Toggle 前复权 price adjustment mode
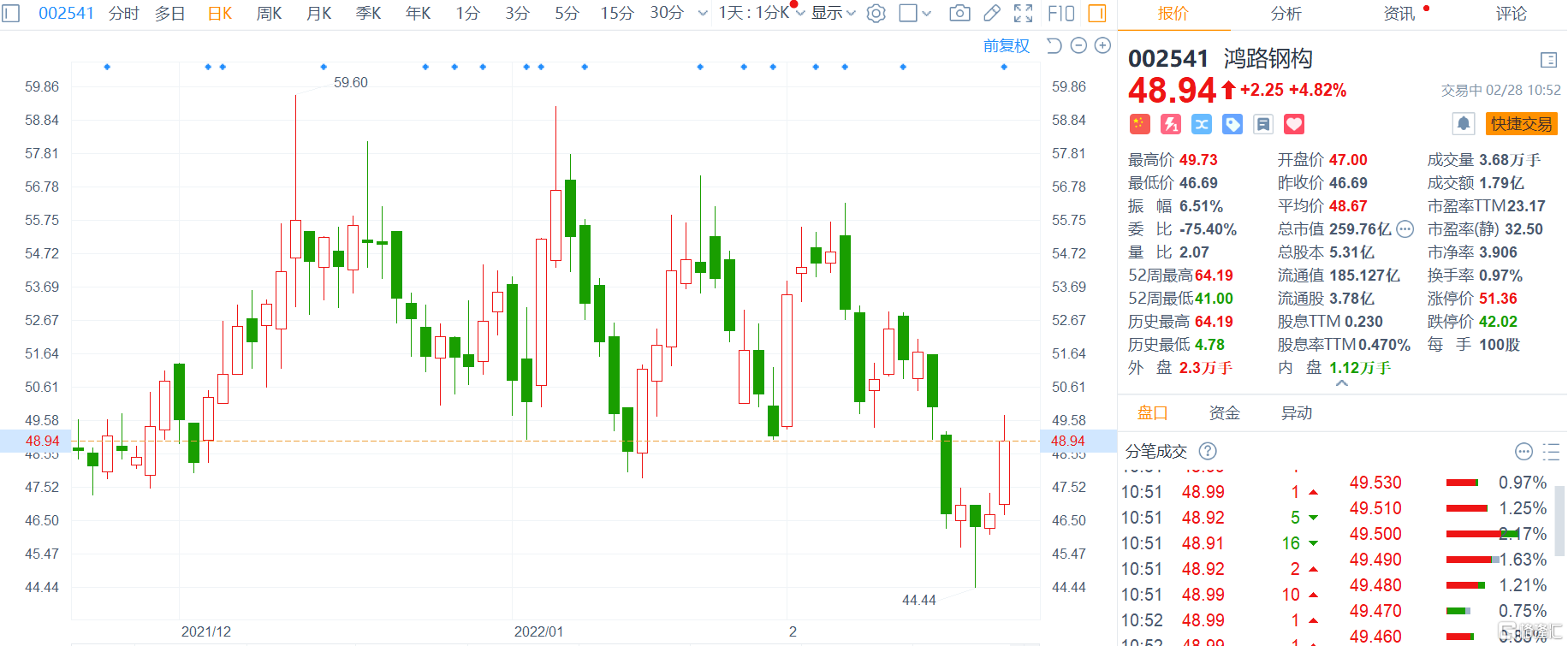Image resolution: width=1568 pixels, height=646 pixels. pos(1006,45)
